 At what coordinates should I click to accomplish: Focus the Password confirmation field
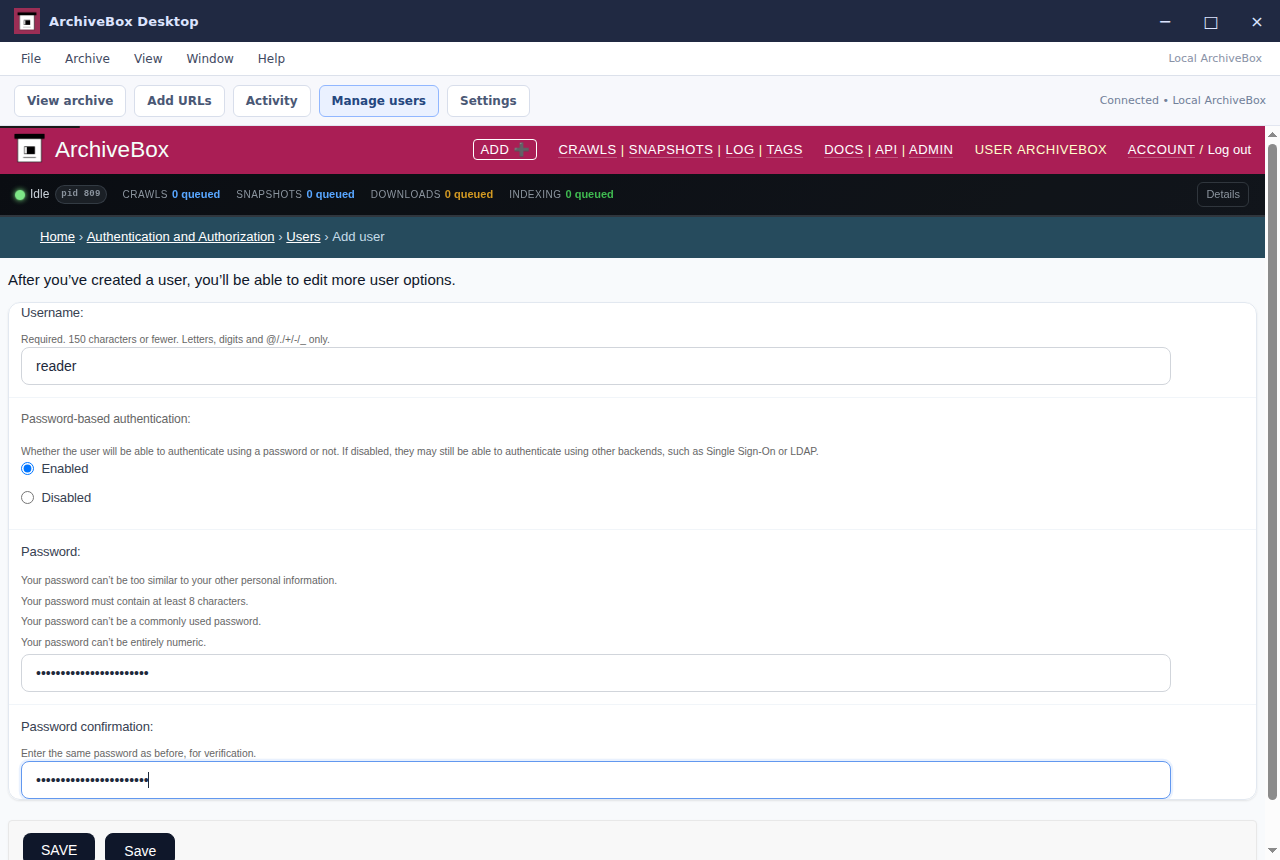(596, 780)
